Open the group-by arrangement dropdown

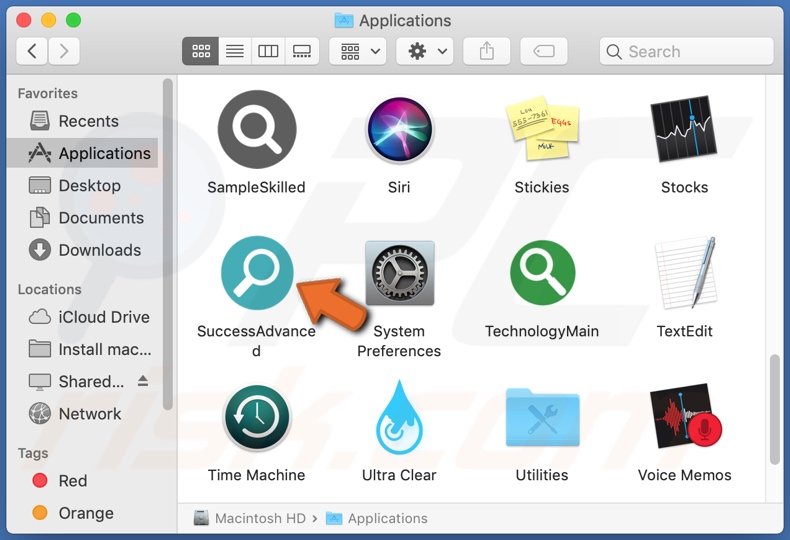[x=358, y=51]
